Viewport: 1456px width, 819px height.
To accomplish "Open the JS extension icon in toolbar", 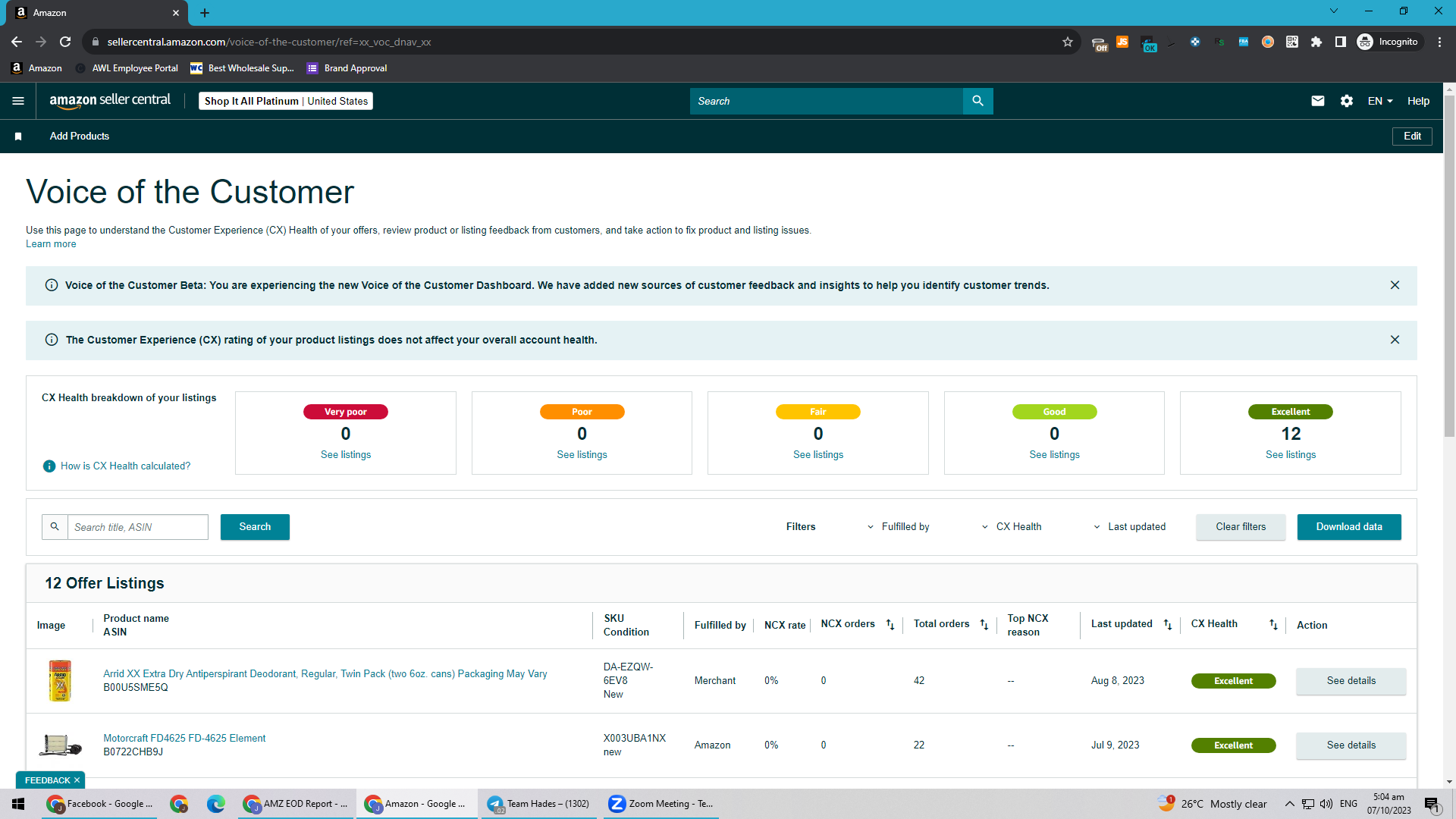I will (x=1122, y=42).
